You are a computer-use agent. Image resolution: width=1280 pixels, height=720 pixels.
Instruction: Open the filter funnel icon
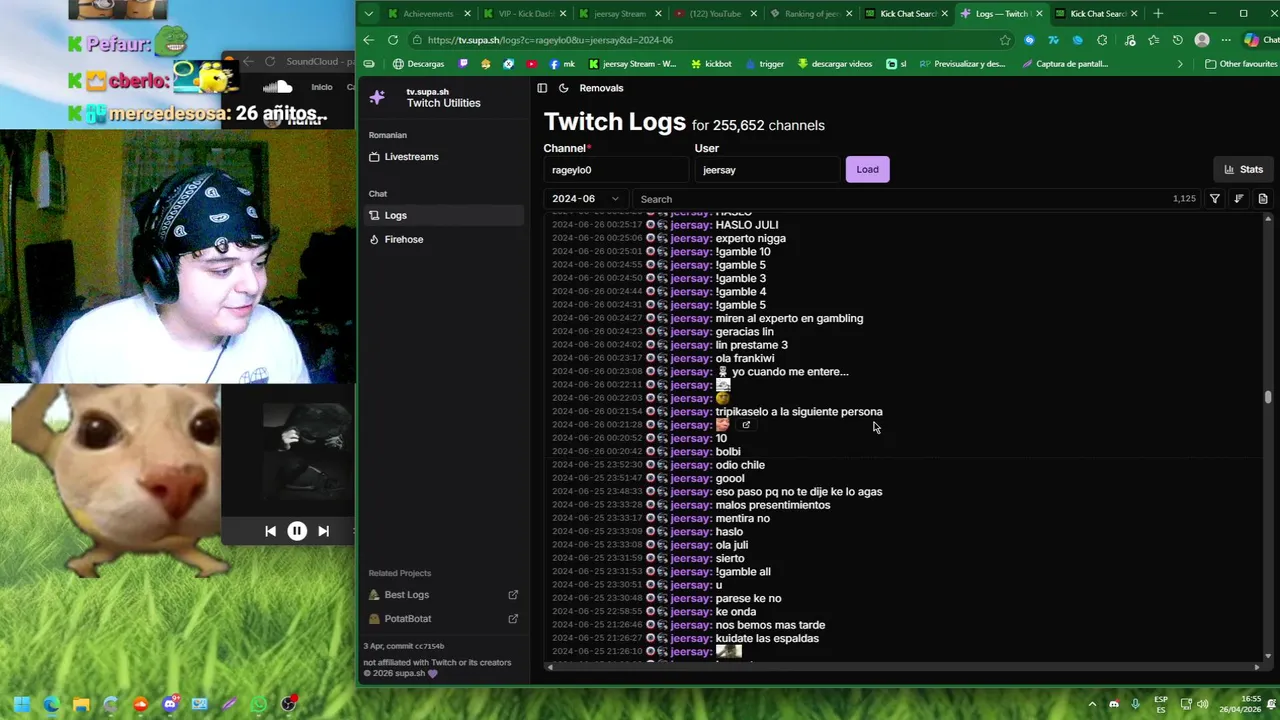click(1214, 199)
